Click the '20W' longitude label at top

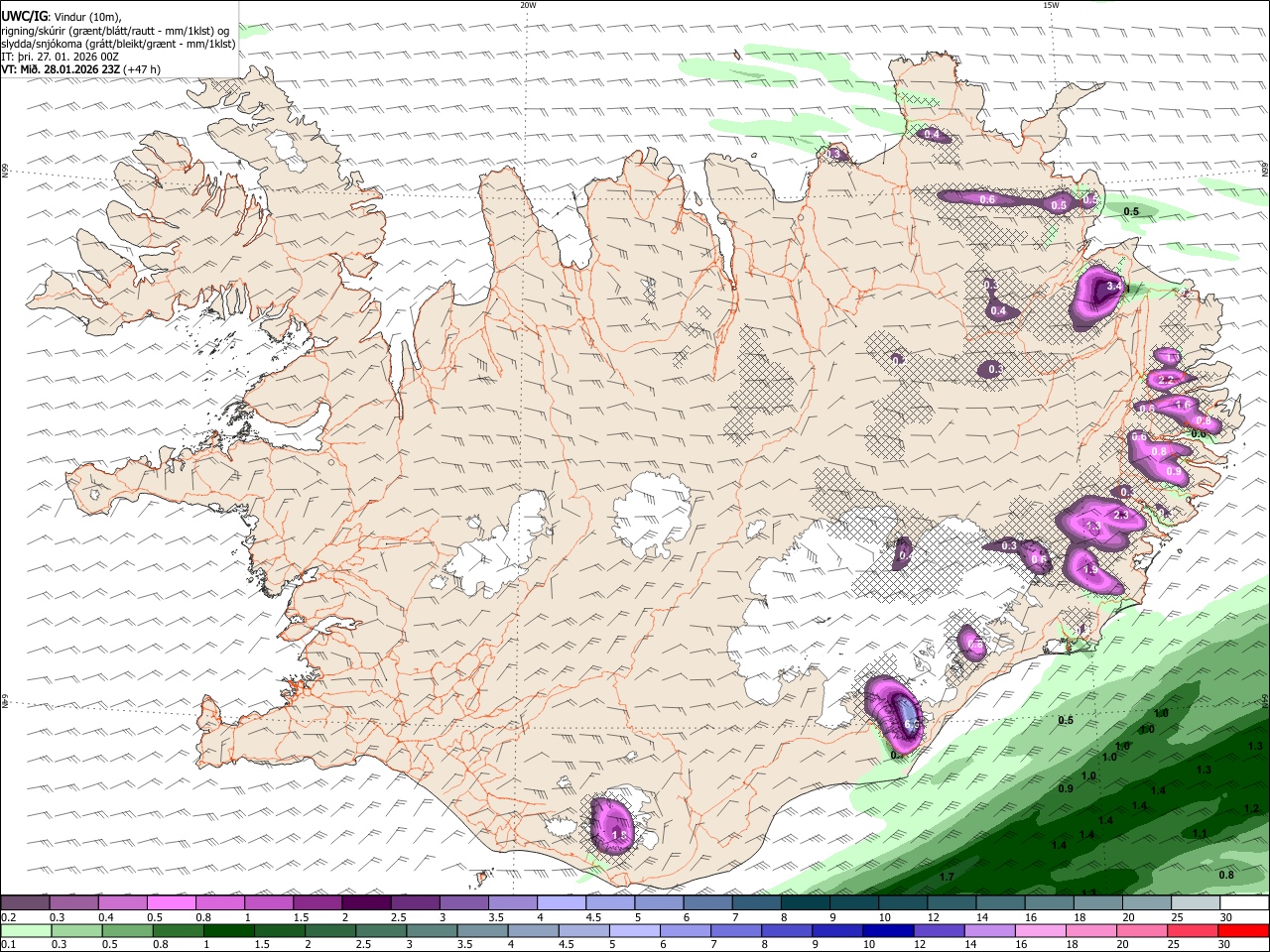[528, 5]
